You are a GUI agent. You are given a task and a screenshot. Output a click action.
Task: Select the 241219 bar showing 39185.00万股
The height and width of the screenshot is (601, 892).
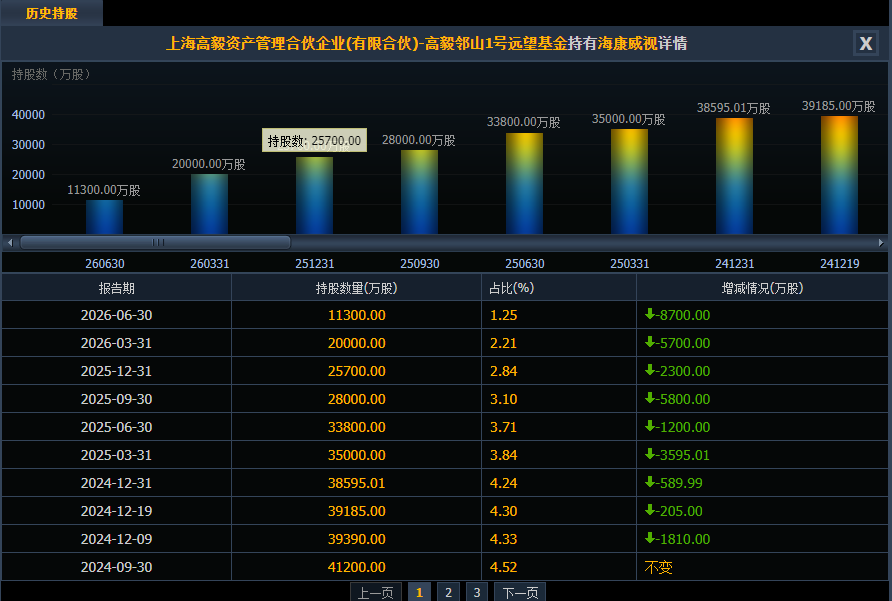click(839, 175)
